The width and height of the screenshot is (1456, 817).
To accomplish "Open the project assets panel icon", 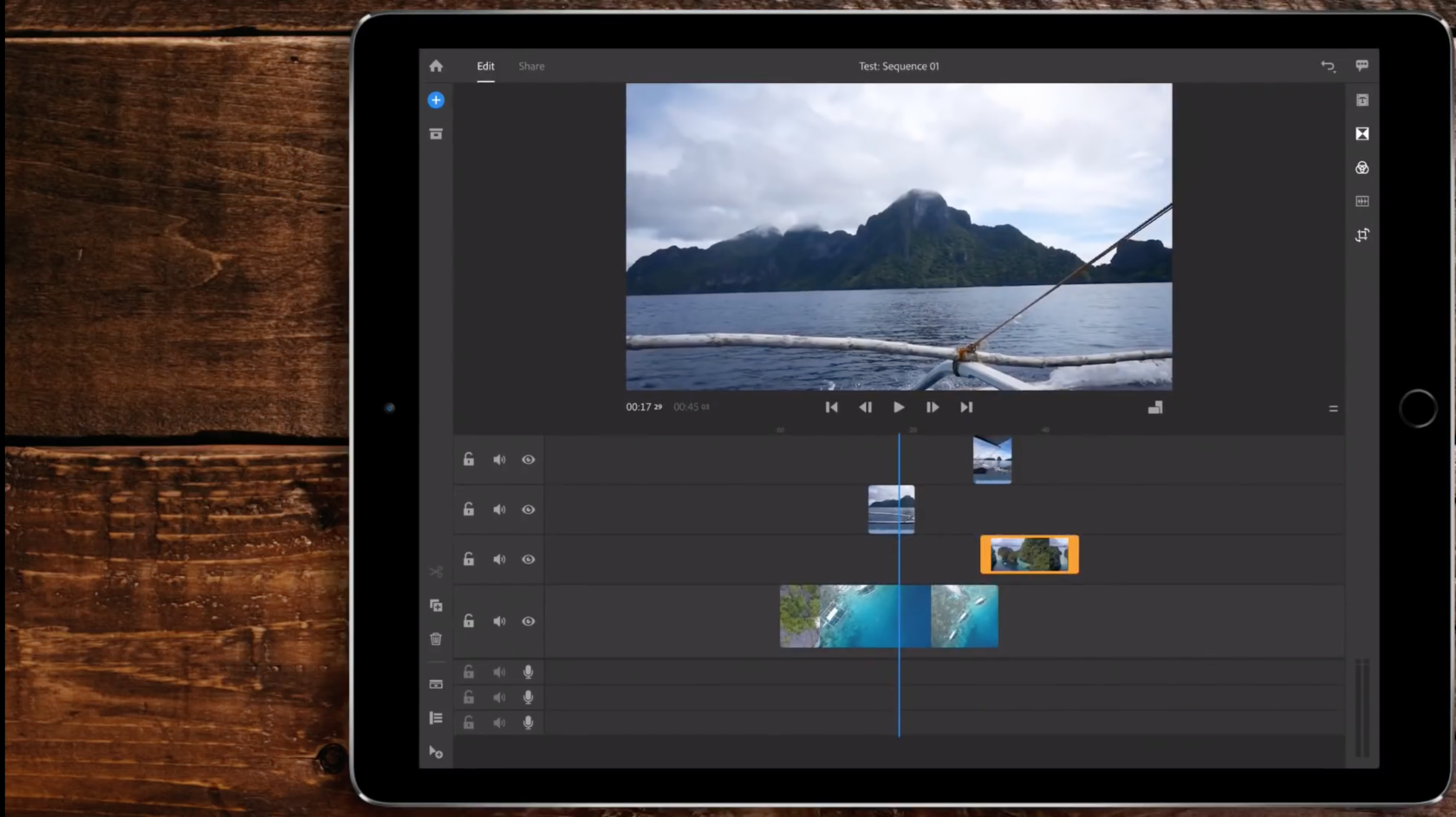I will pos(436,134).
